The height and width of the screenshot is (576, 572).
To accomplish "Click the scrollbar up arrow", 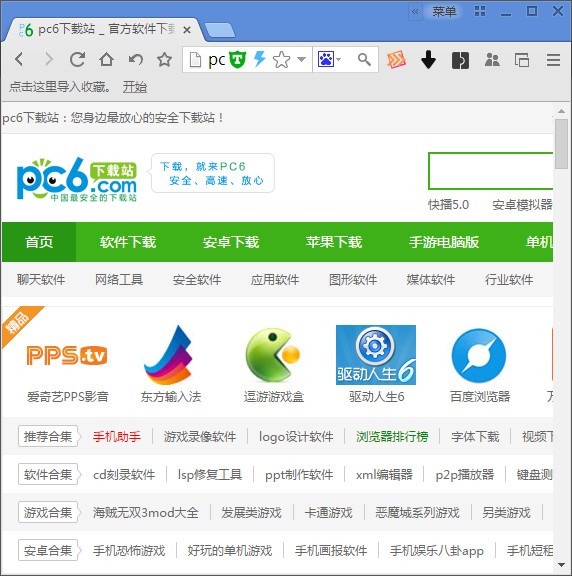I will 561,111.
